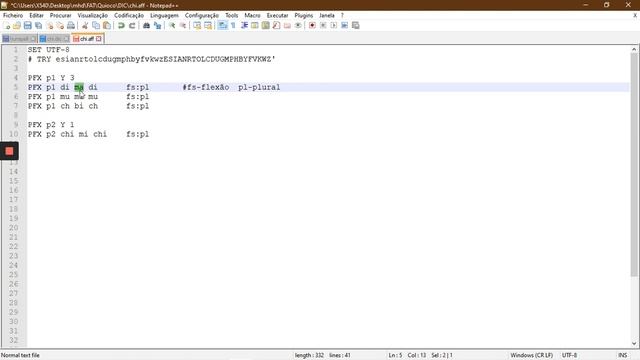Open the Tools menu
The image size is (640, 360).
click(231, 15)
